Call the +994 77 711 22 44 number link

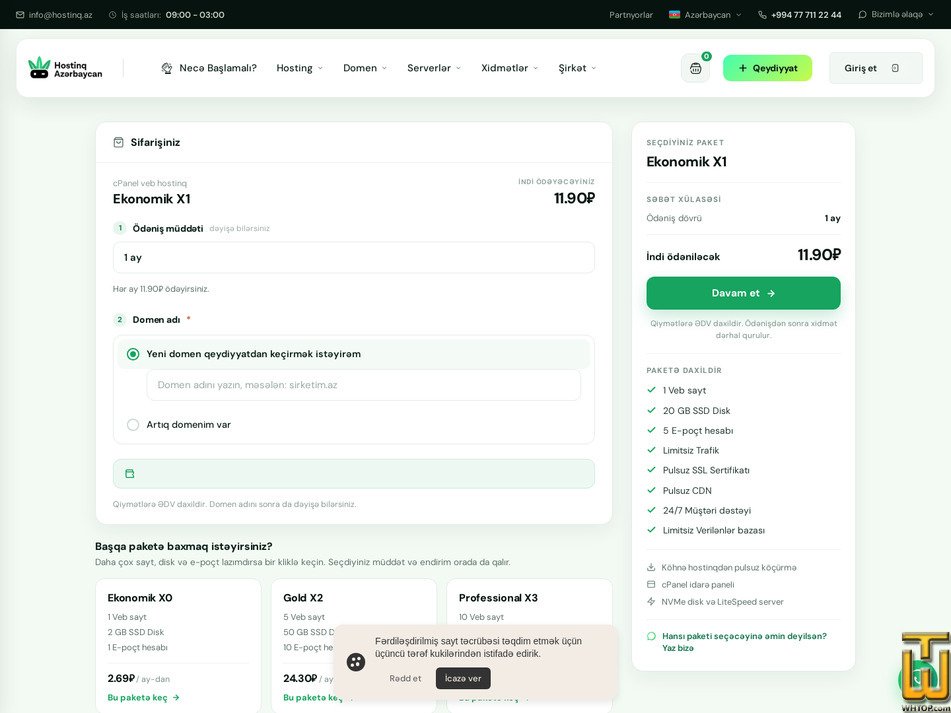[806, 15]
